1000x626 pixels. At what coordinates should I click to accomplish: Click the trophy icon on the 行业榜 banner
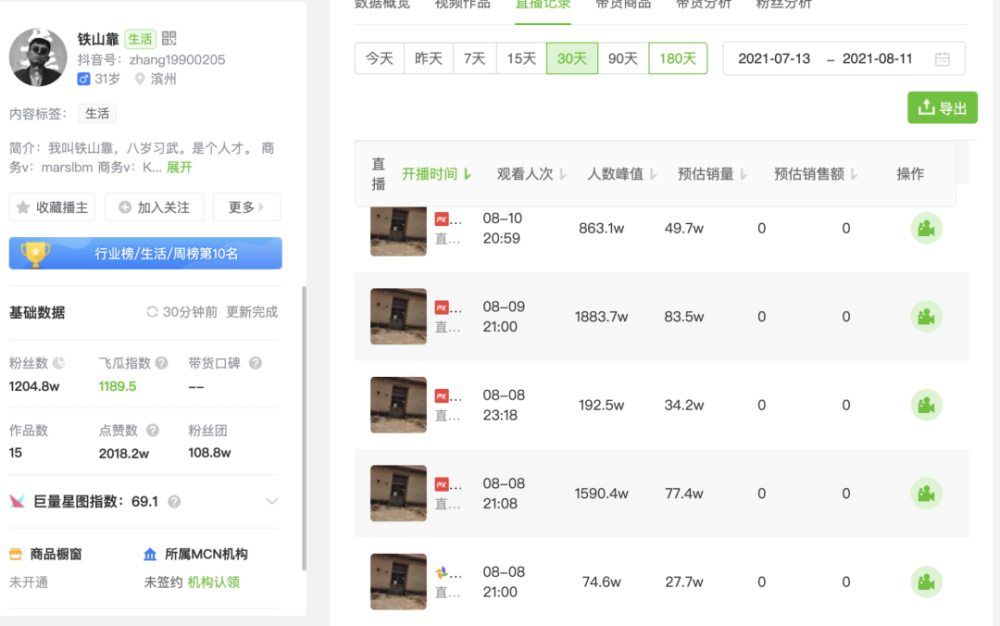38,253
